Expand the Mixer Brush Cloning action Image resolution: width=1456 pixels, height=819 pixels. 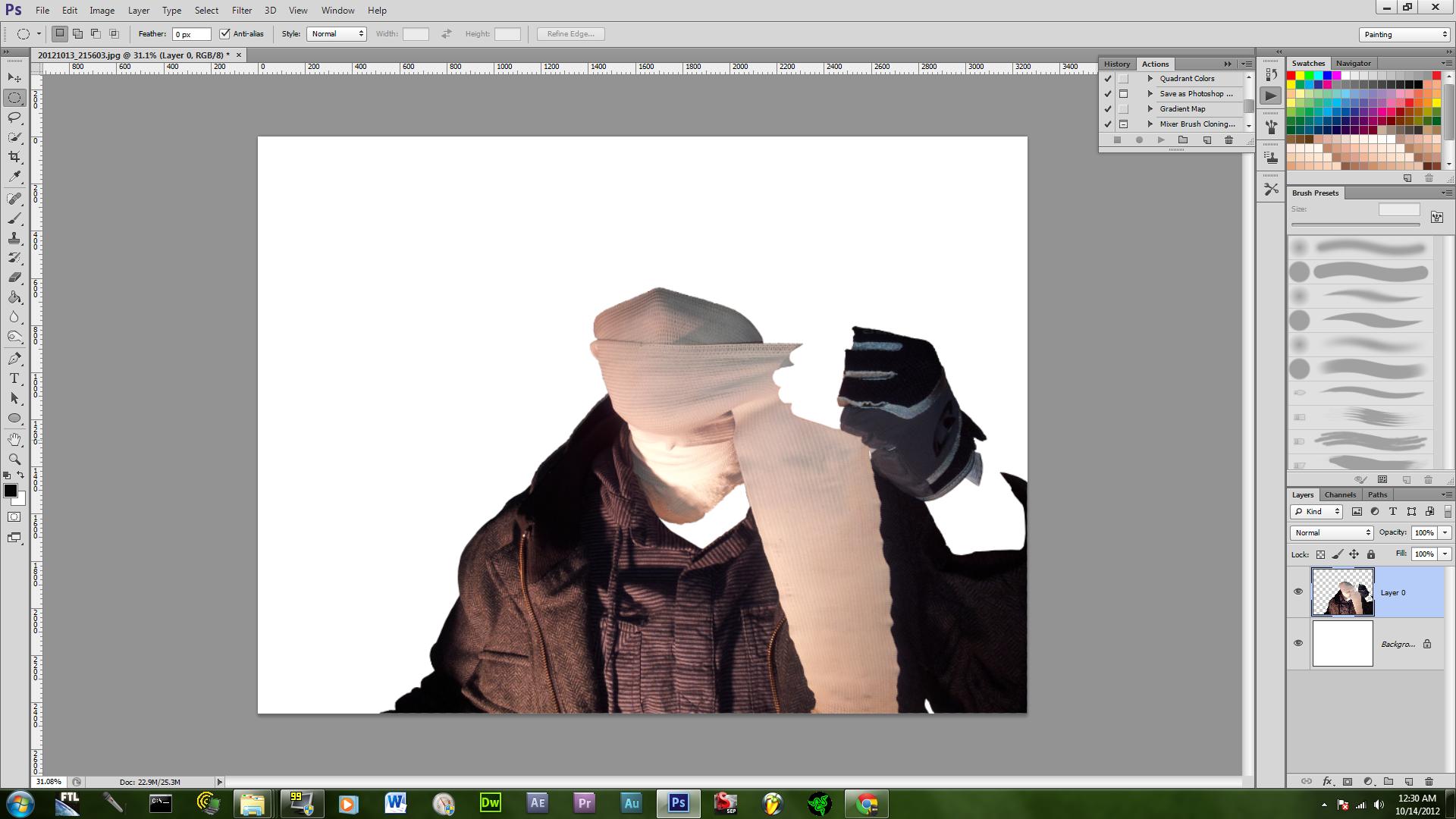click(x=1150, y=124)
